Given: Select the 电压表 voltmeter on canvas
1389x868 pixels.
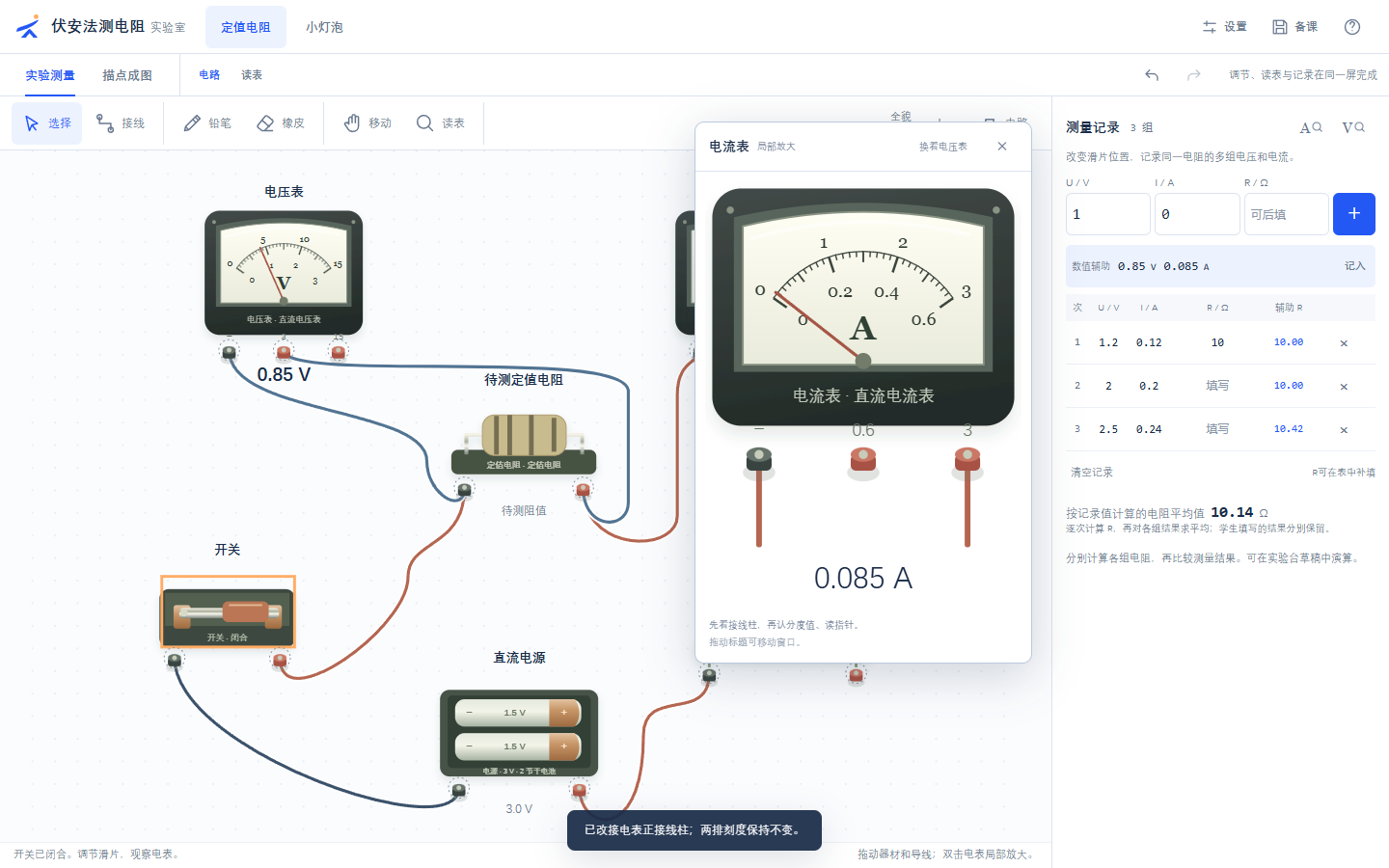Looking at the screenshot, I should click(284, 273).
